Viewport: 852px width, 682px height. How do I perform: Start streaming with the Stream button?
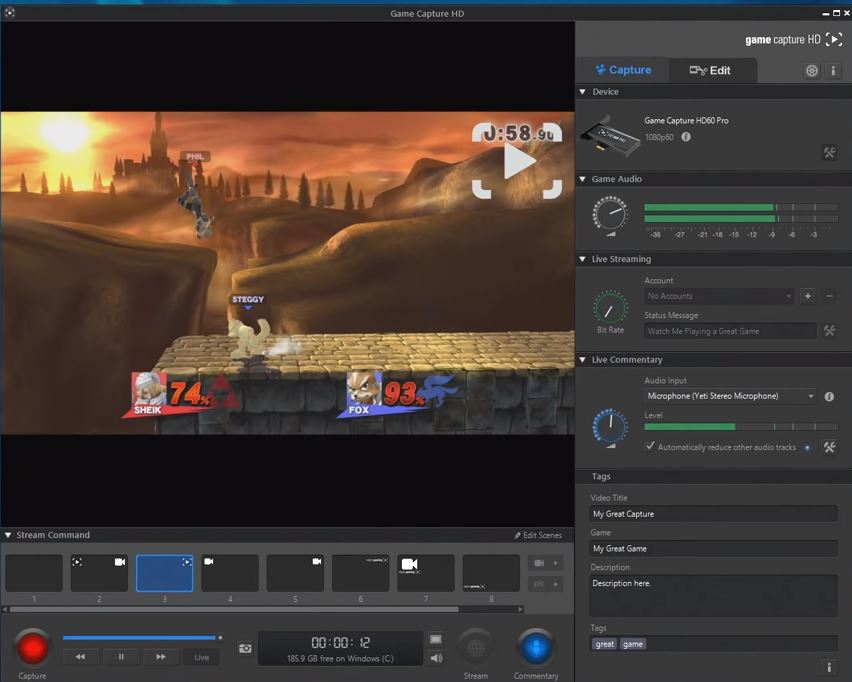(476, 648)
